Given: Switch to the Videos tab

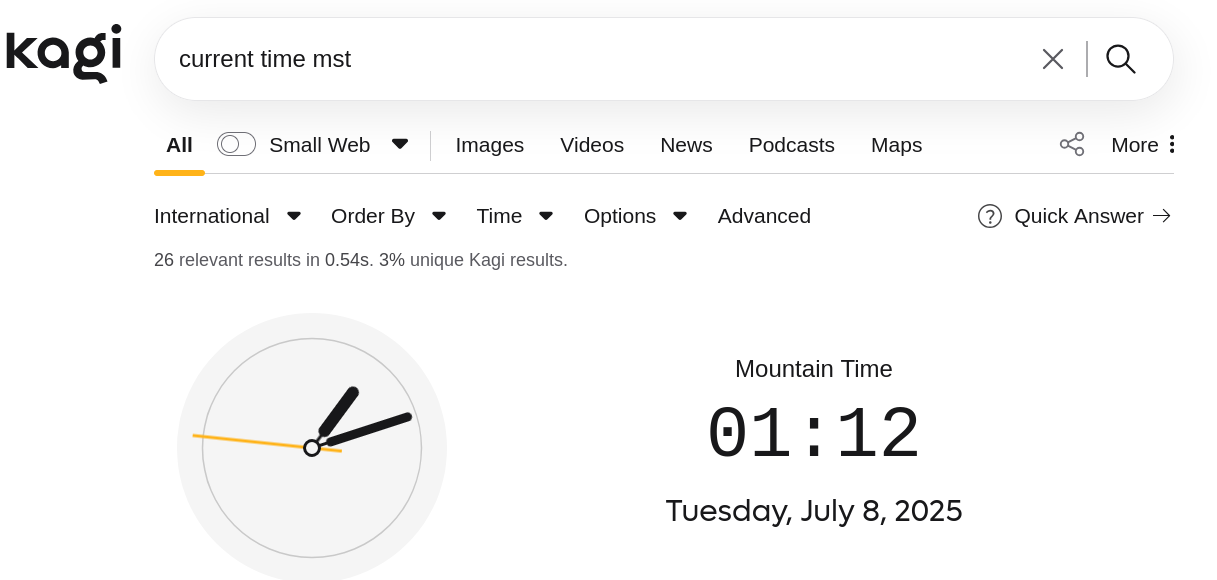Looking at the screenshot, I should pyautogui.click(x=592, y=145).
